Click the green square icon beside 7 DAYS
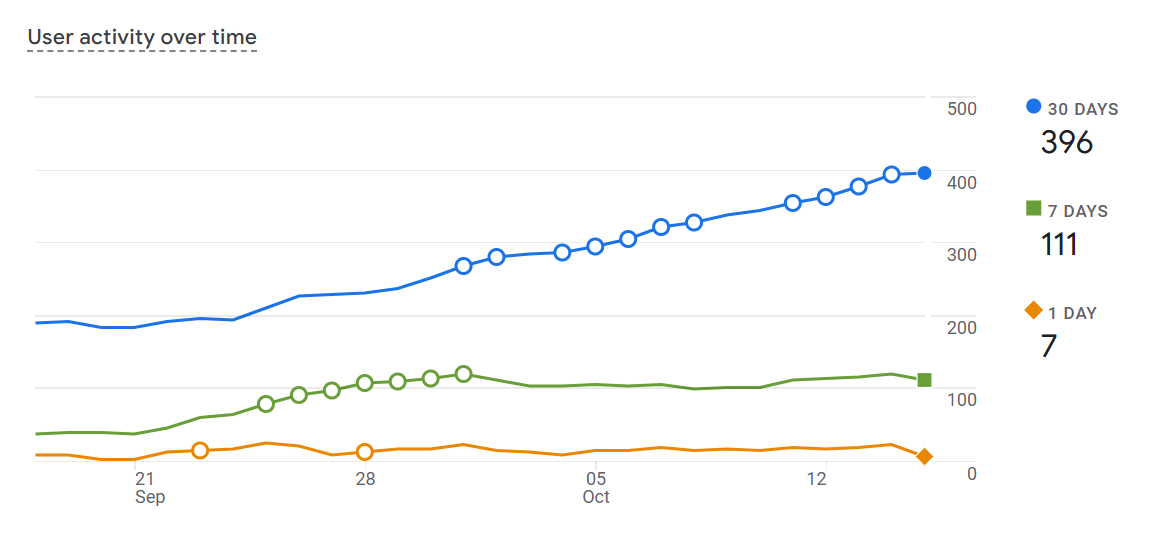This screenshot has height=541, width=1149. click(1034, 209)
